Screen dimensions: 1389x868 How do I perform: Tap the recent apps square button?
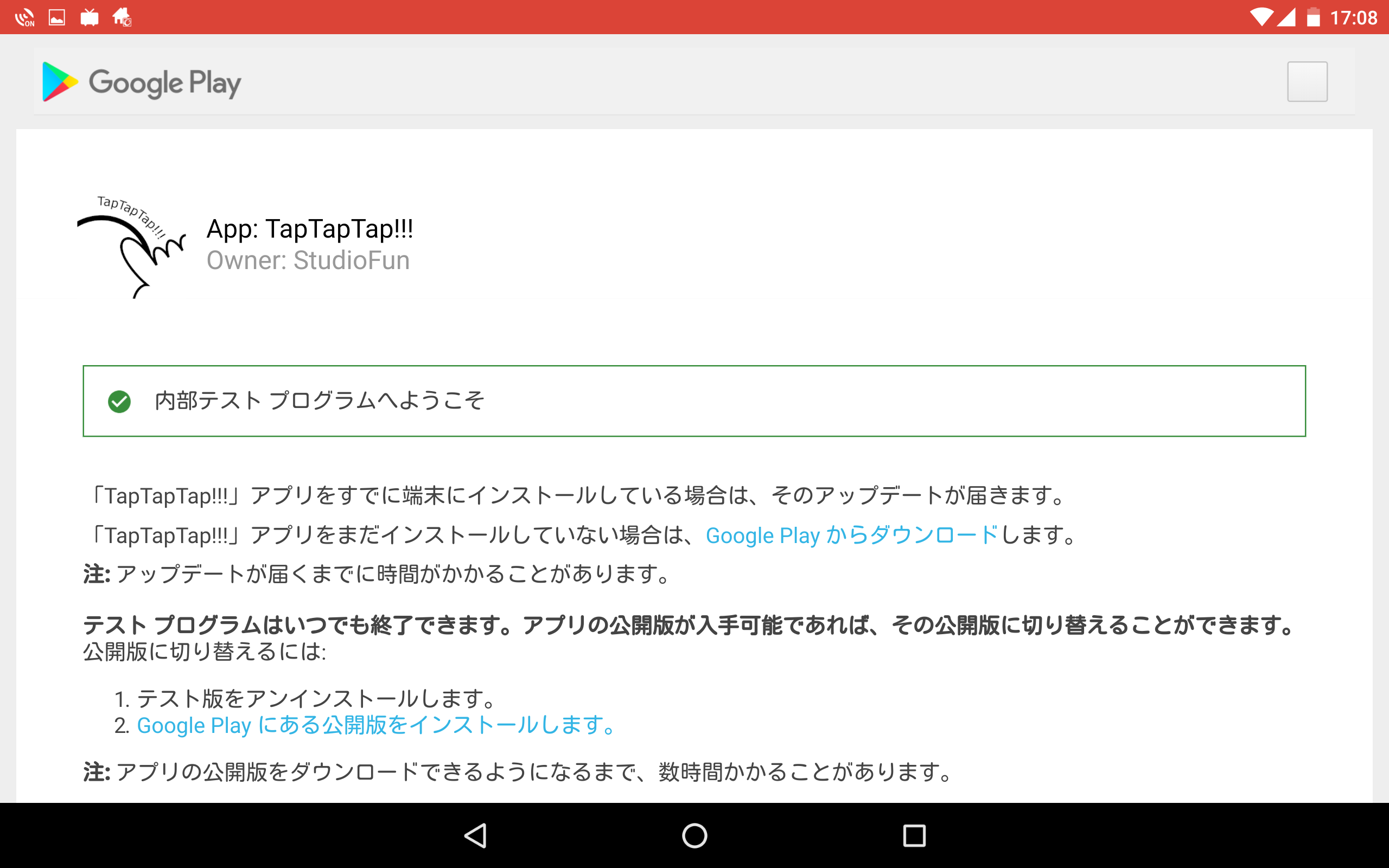pos(914,835)
